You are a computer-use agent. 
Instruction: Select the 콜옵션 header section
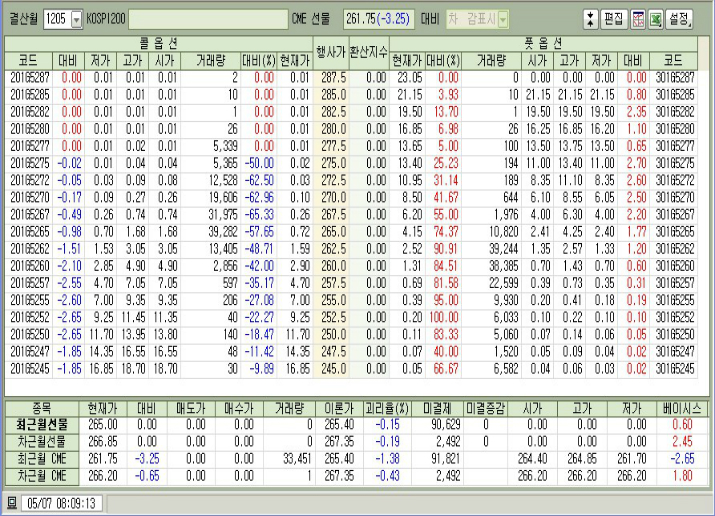(159, 44)
